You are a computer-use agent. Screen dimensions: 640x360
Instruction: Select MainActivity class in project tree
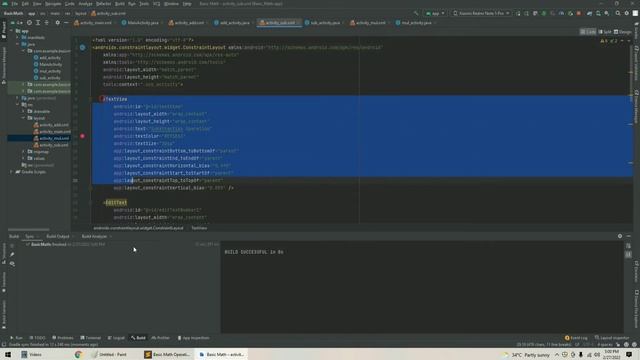click(48, 64)
